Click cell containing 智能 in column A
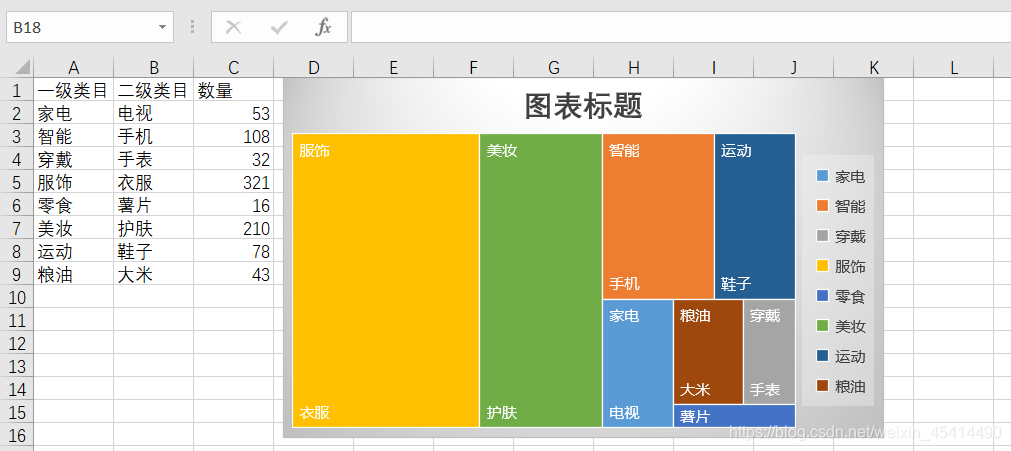Screen dimensions: 1011x451 [74, 137]
